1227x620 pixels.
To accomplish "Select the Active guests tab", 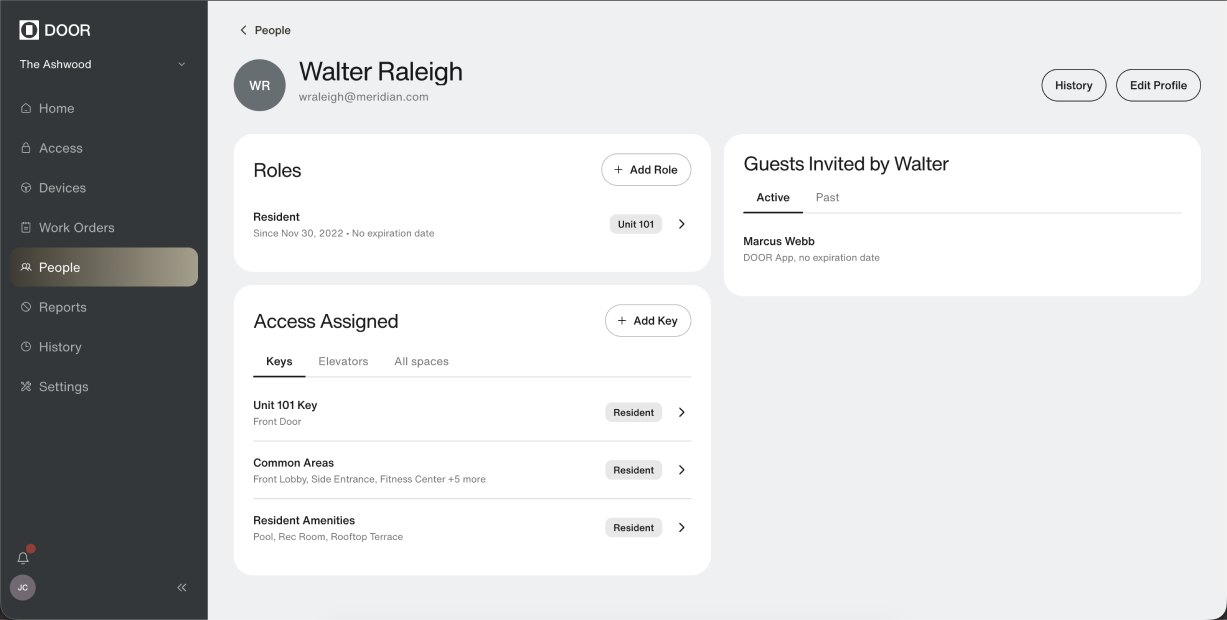I will tap(773, 197).
